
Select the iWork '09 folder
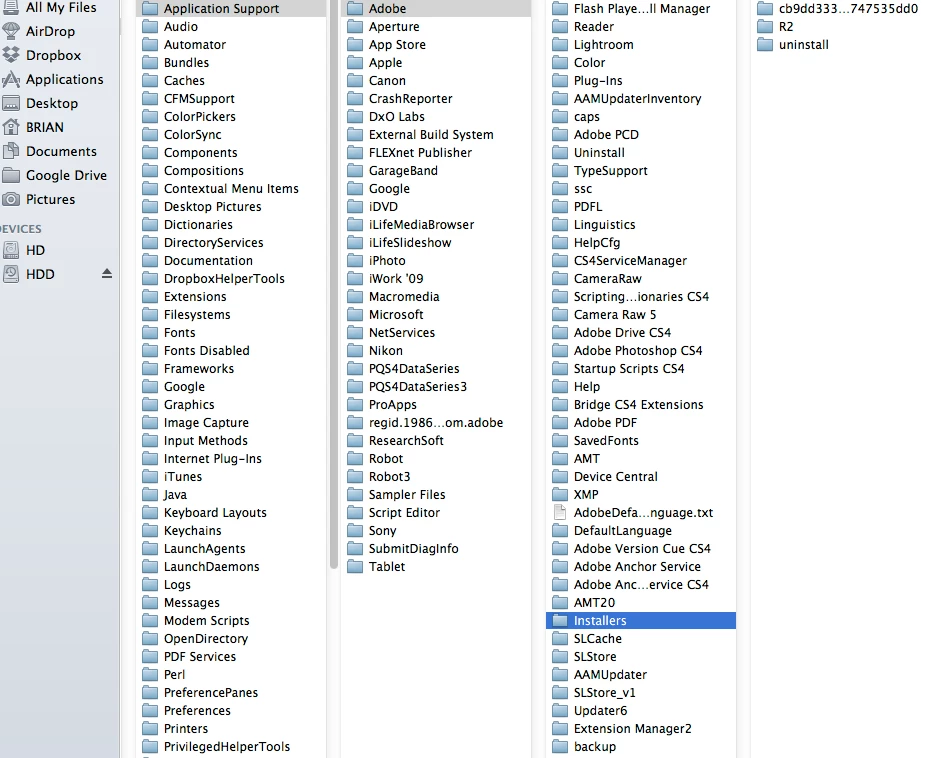[x=436, y=279]
